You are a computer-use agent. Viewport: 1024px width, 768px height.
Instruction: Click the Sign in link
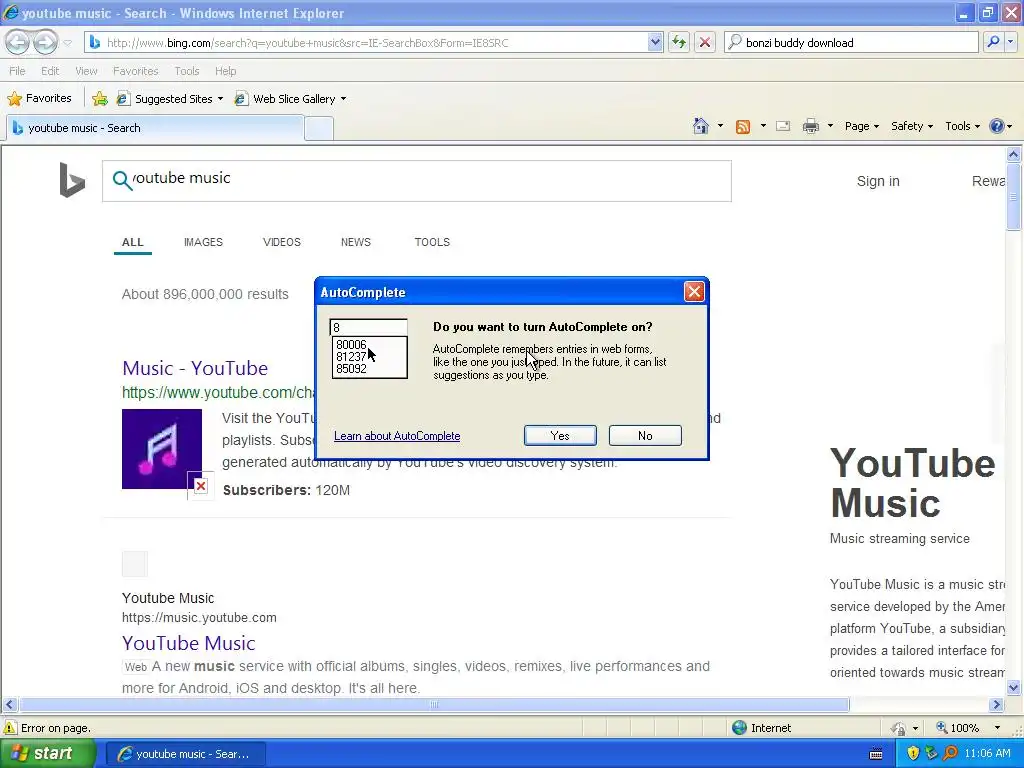878,181
